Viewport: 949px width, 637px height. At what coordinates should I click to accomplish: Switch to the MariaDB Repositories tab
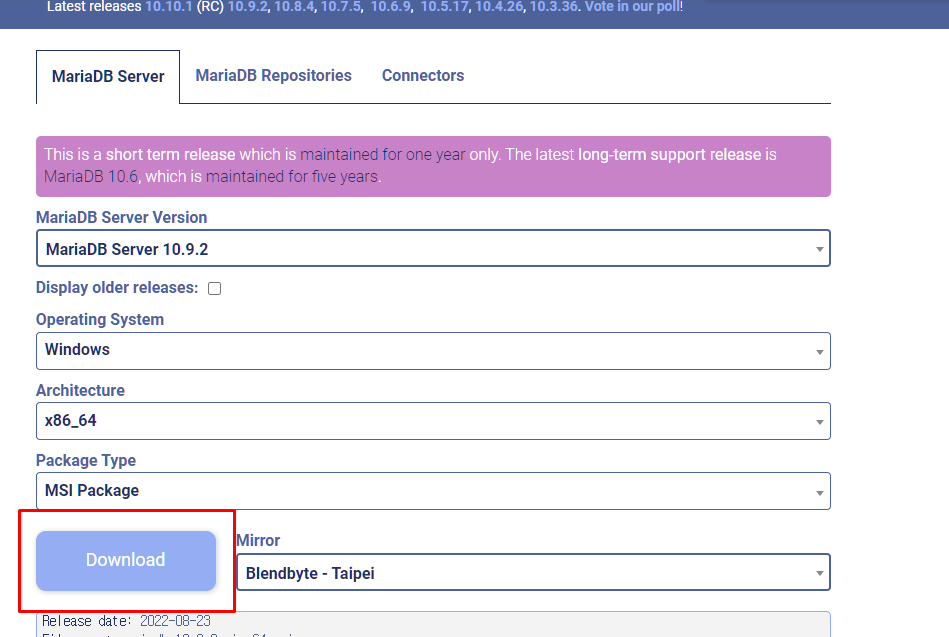tap(273, 76)
